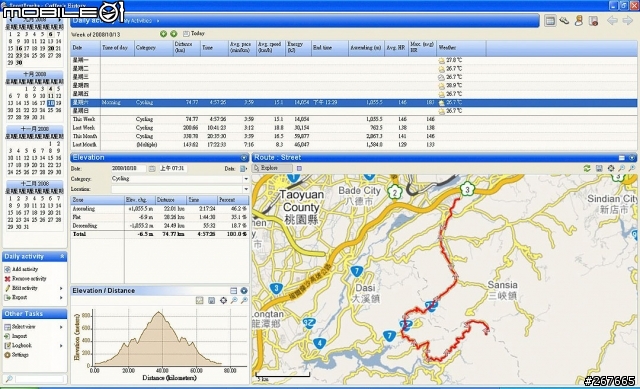The width and height of the screenshot is (640, 389).
Task: Open the Route panel options menu
Action: point(632,158)
